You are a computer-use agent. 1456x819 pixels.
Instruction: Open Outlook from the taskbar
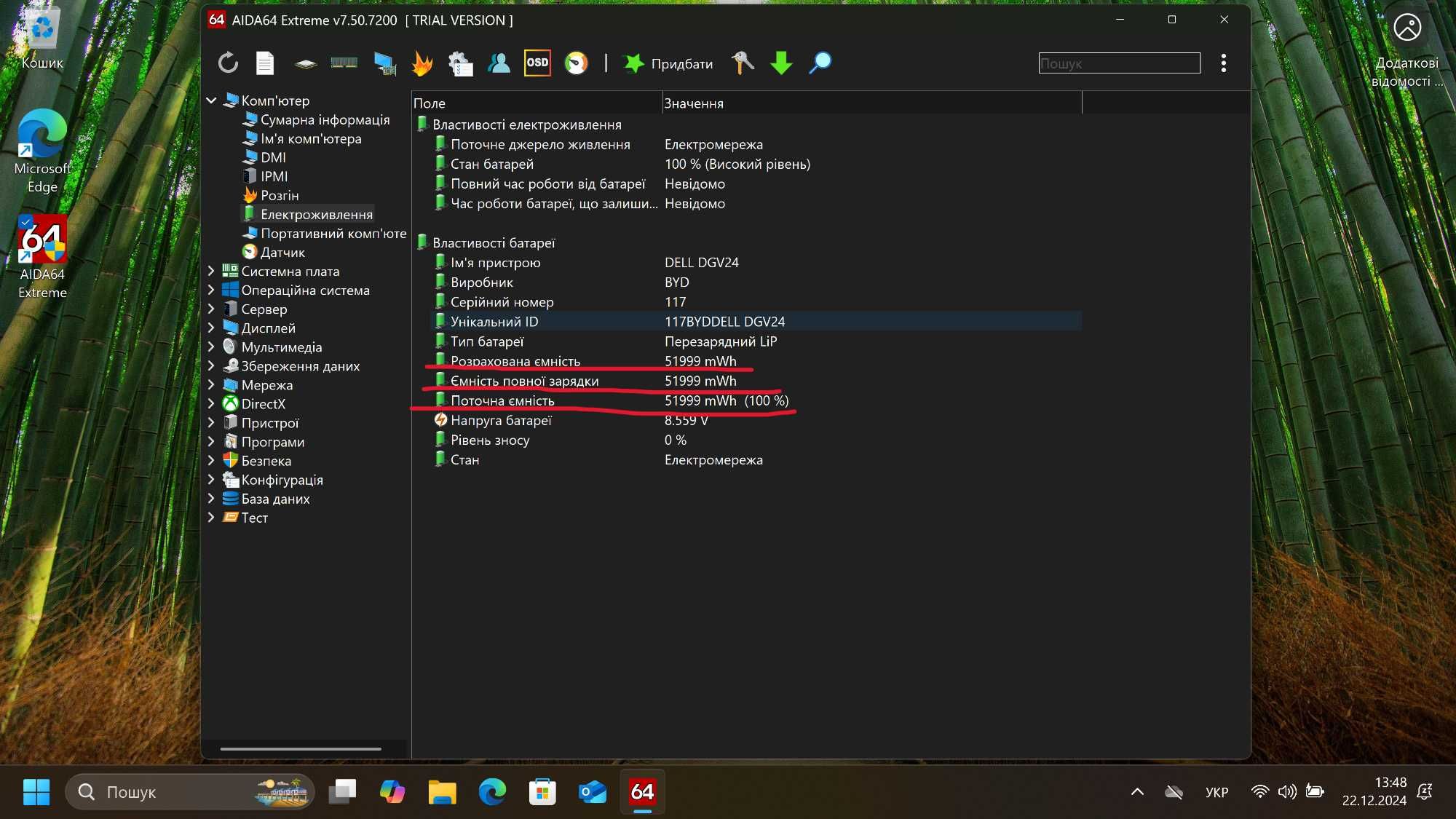point(593,791)
